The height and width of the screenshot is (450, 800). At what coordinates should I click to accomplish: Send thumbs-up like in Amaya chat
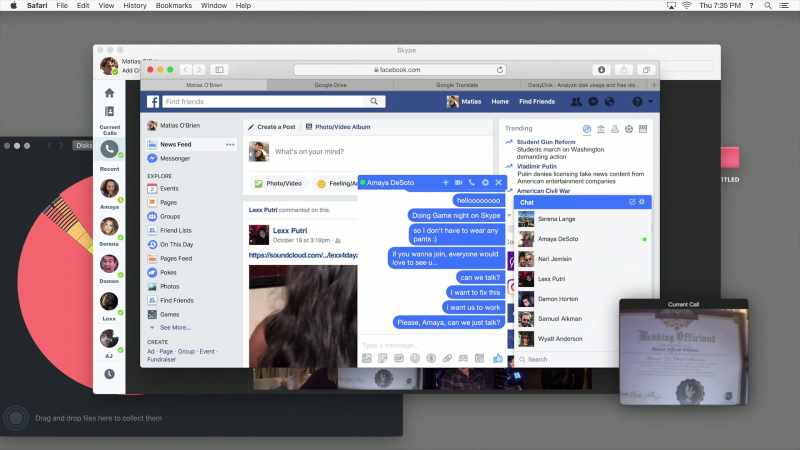(497, 359)
